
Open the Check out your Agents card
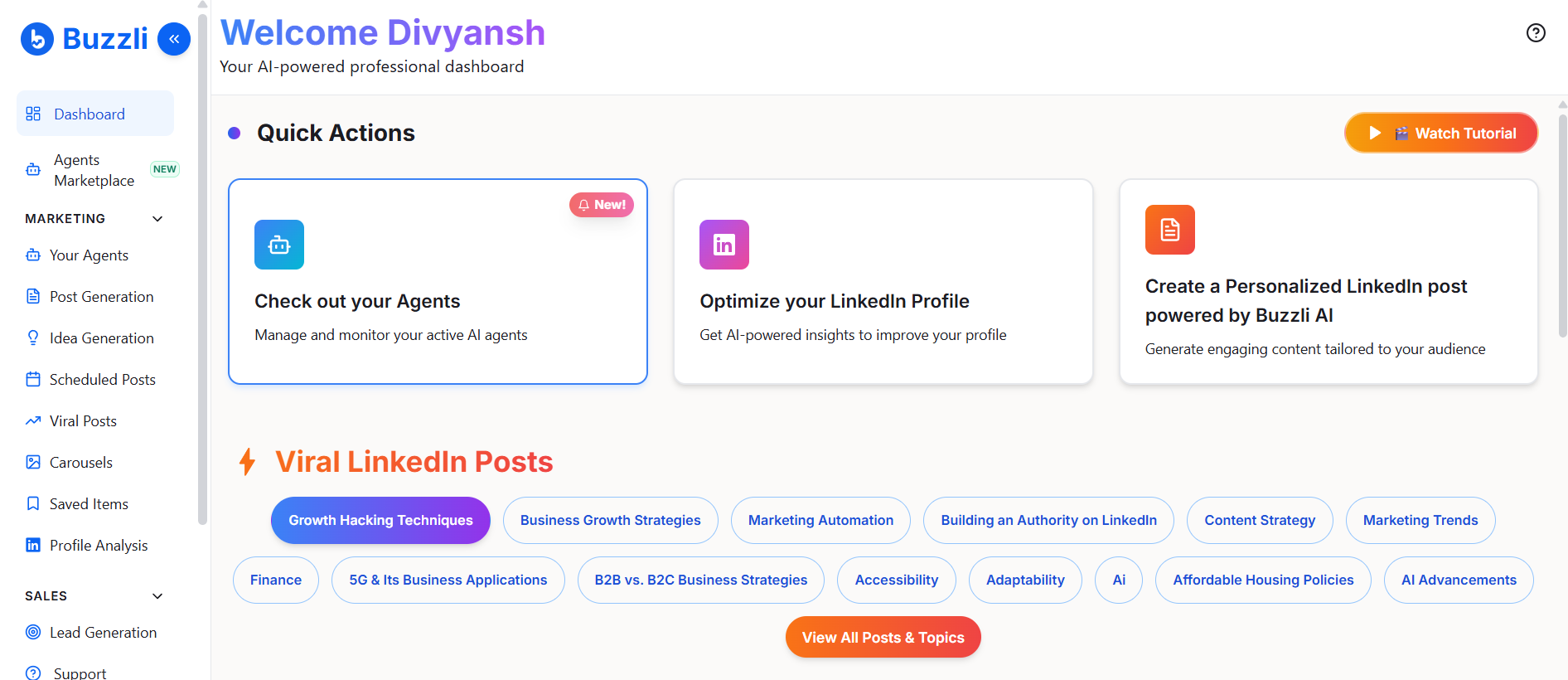tap(438, 281)
